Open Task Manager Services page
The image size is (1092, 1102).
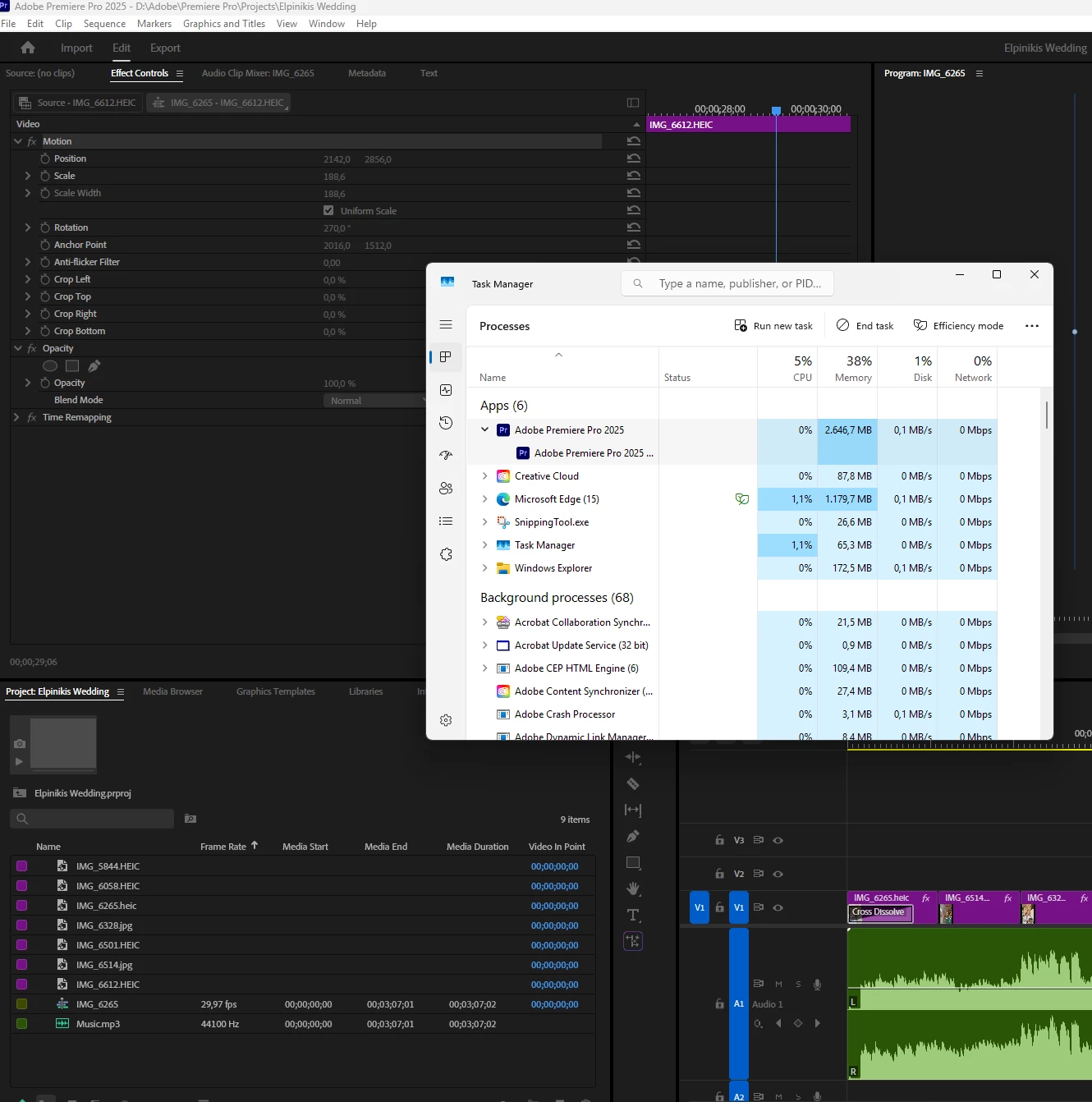(x=446, y=554)
